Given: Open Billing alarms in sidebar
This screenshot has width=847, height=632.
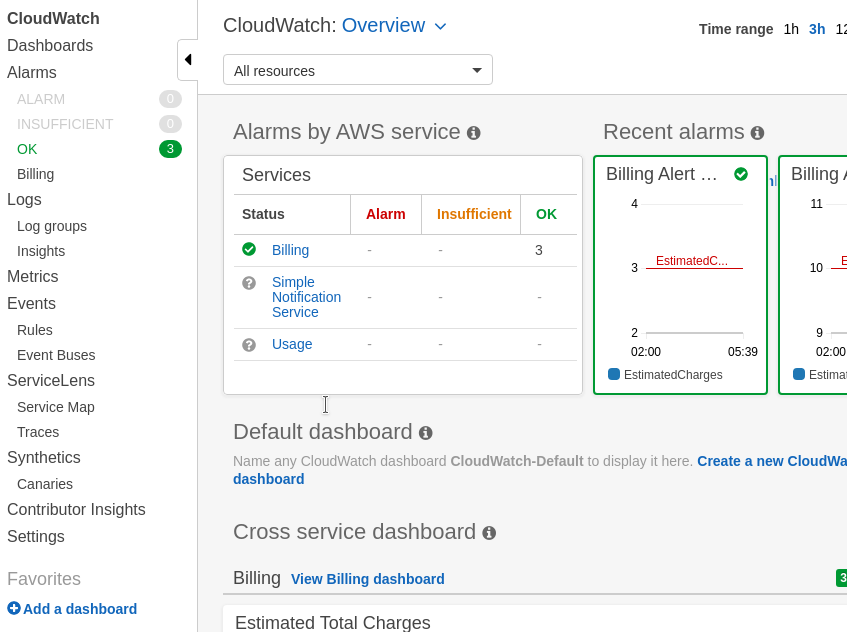Looking at the screenshot, I should (x=36, y=174).
